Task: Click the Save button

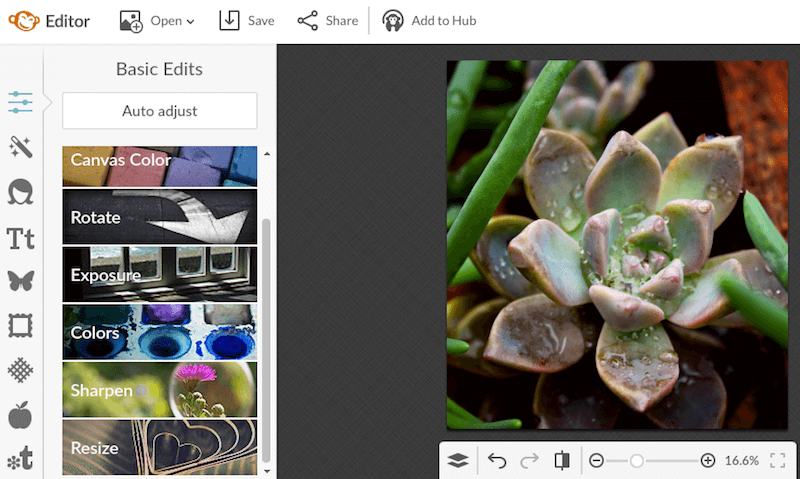Action: click(246, 21)
